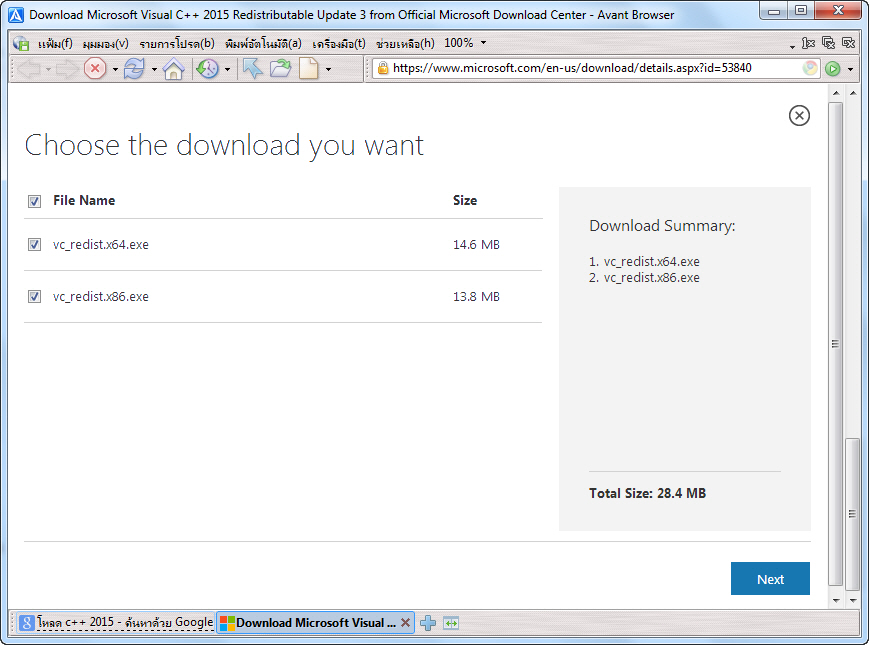Open the dropdown arrow next to the Refresh button

pyautogui.click(x=154, y=70)
